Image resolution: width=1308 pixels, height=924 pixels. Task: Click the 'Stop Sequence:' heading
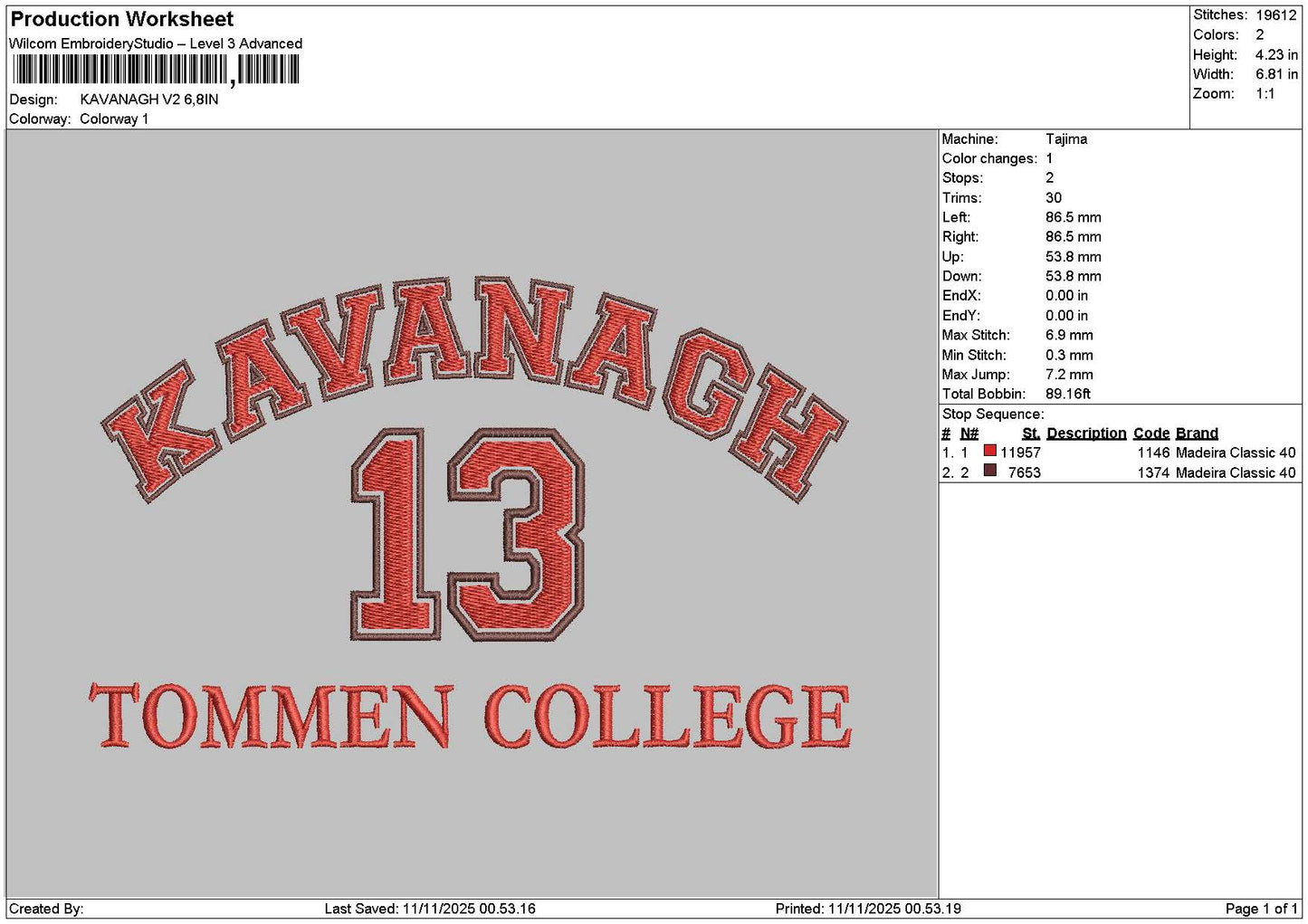[993, 414]
